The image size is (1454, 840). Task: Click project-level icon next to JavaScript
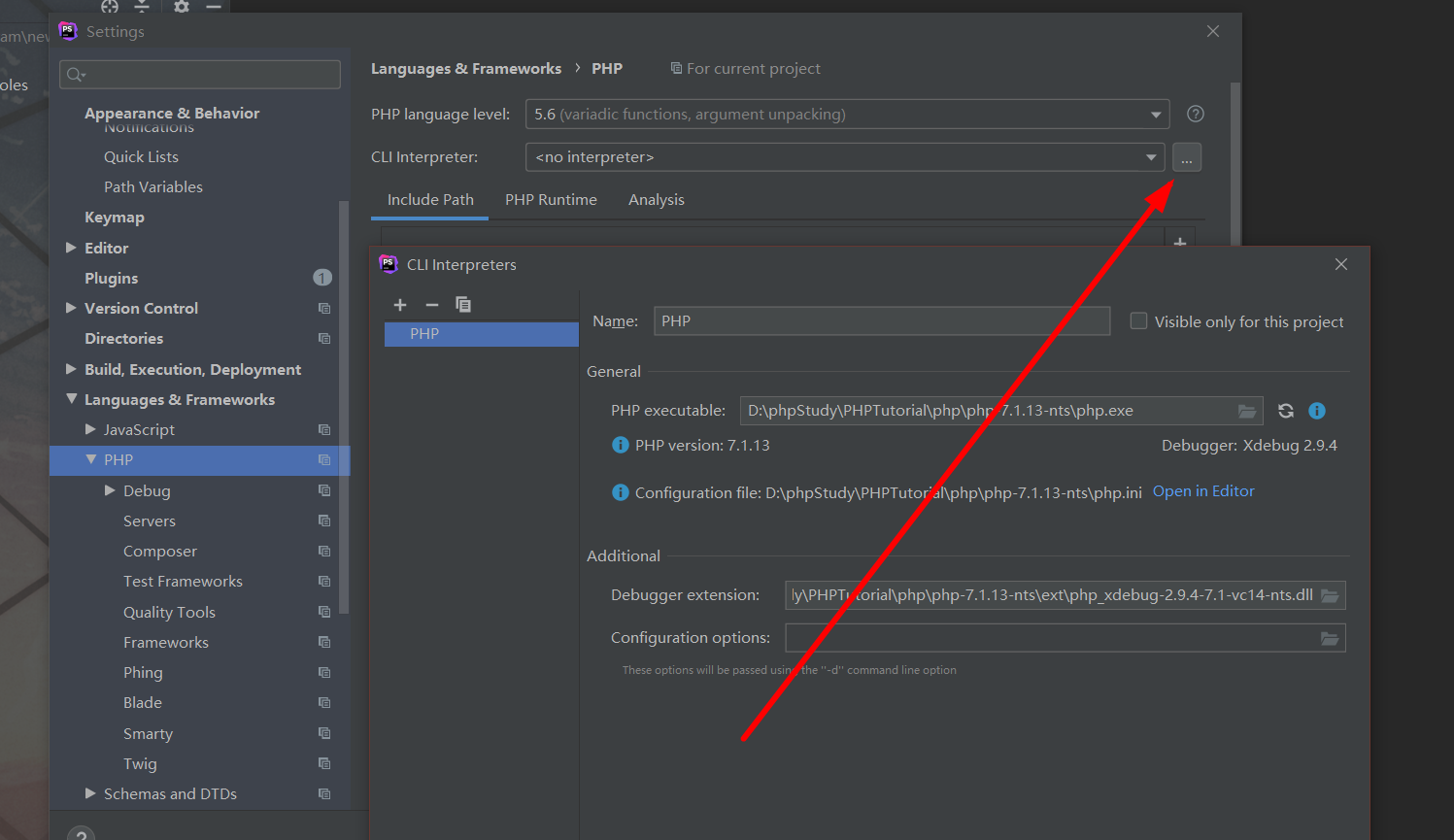(x=324, y=430)
